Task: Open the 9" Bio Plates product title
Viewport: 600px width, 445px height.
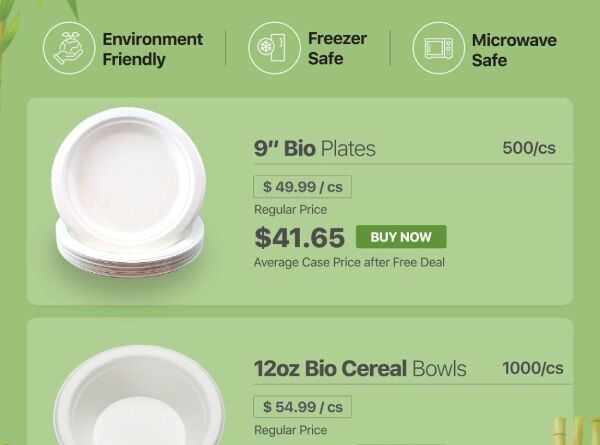Action: click(x=315, y=149)
